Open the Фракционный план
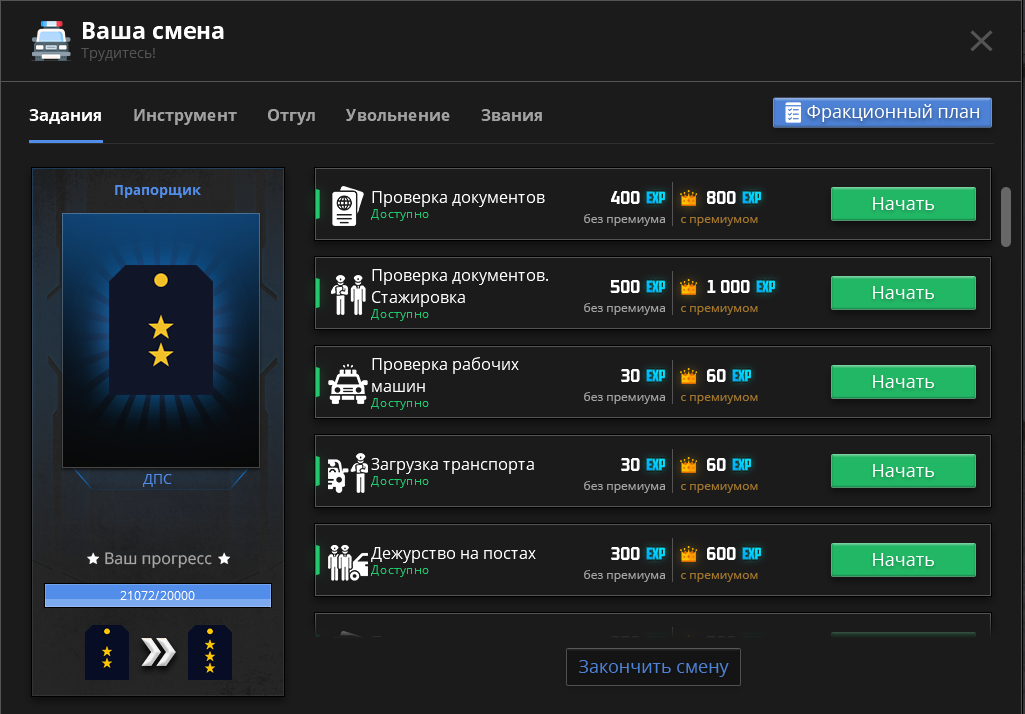The height and width of the screenshot is (714, 1025). coord(882,112)
